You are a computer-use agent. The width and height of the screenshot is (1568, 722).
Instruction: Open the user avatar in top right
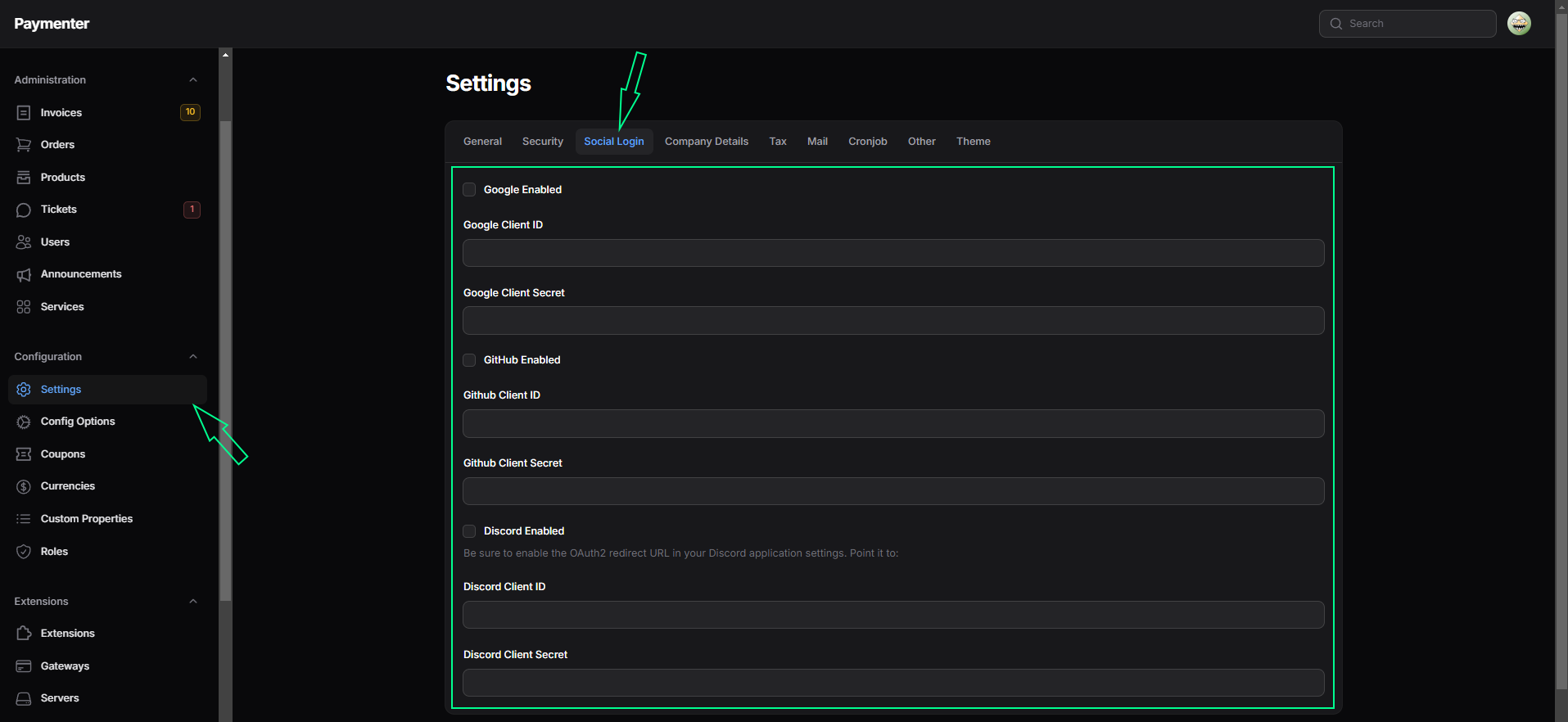click(1519, 24)
